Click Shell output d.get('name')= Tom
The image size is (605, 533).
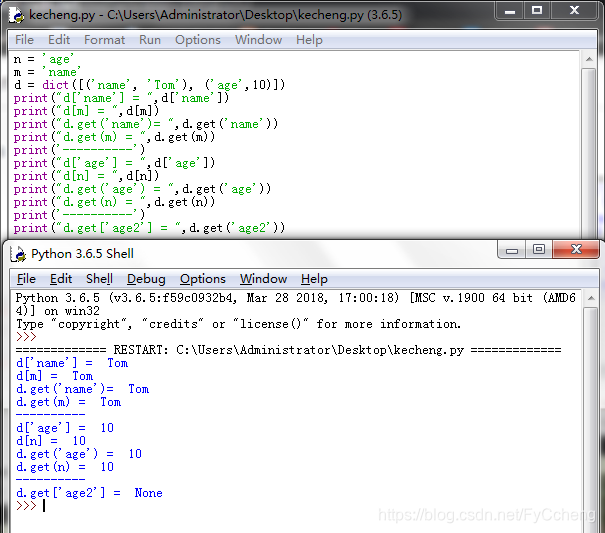point(83,389)
